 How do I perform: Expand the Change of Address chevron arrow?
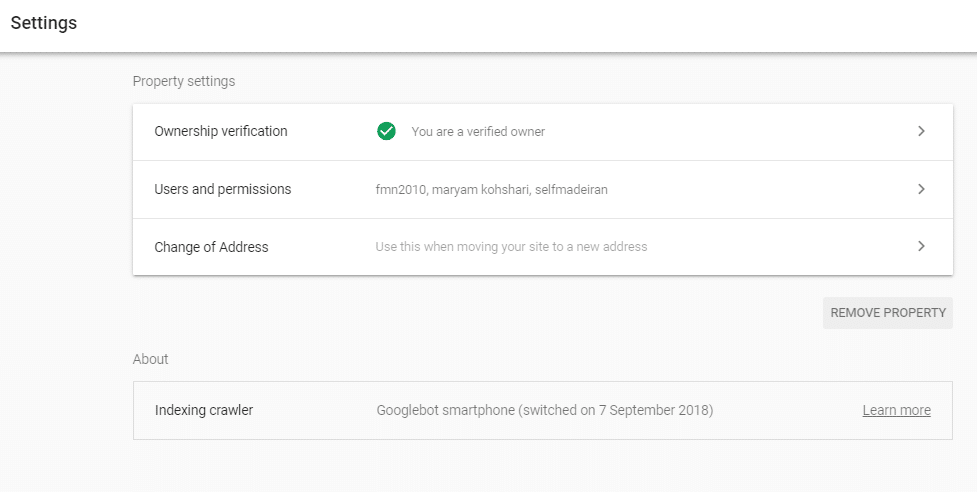921,246
